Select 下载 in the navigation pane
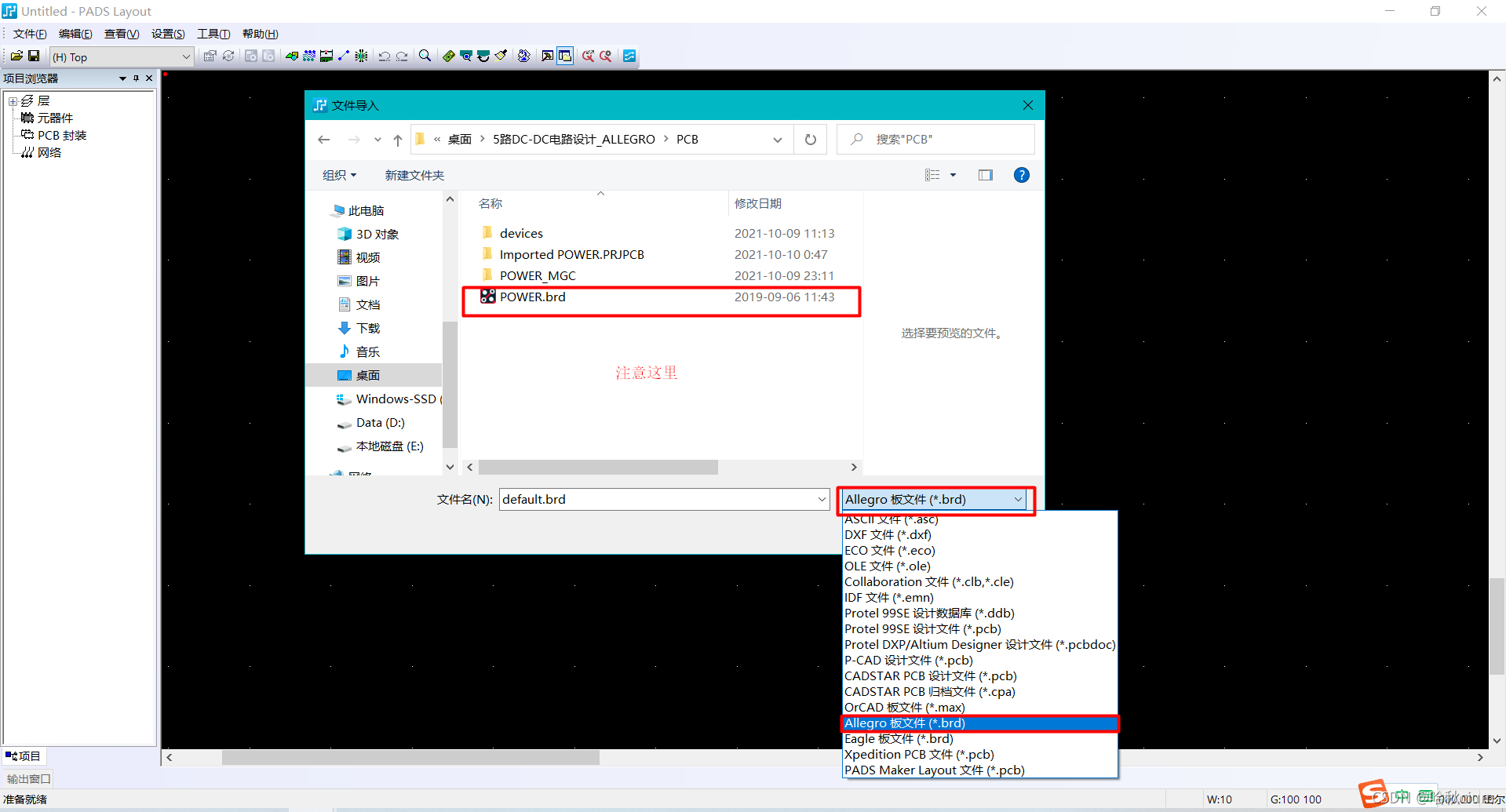Screen dimensions: 1506x812 367,328
